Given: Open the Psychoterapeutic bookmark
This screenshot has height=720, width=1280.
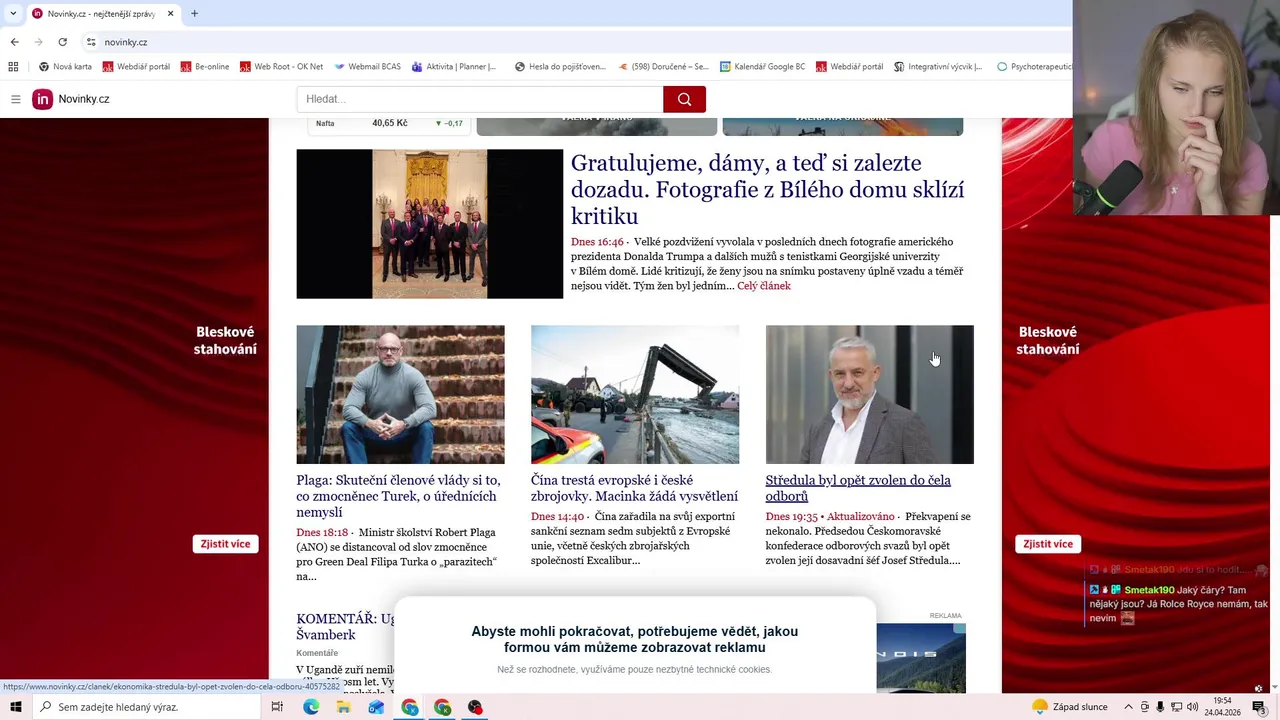Looking at the screenshot, I should point(1034,67).
